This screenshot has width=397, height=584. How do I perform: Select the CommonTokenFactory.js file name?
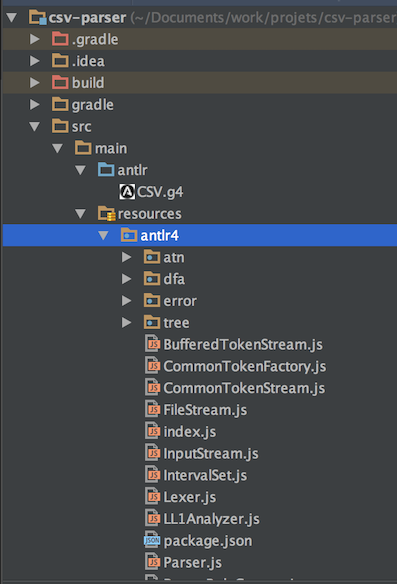(245, 366)
